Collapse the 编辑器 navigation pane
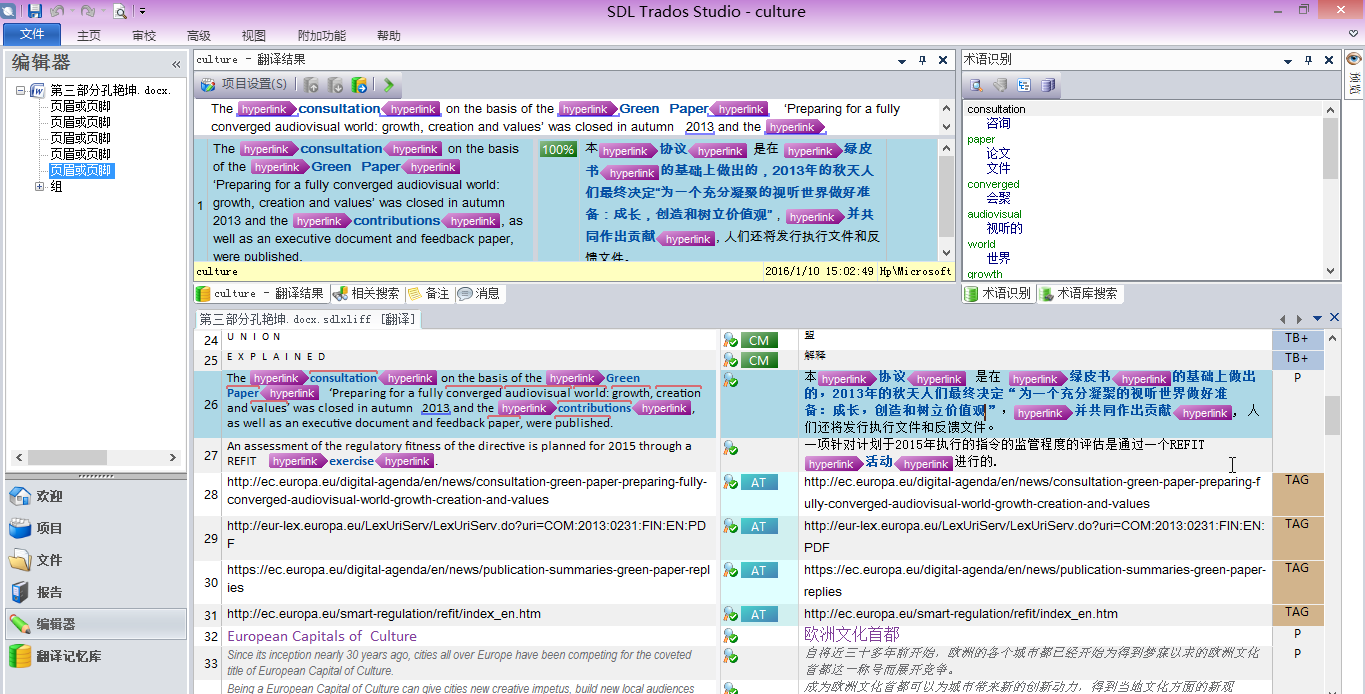1365x694 pixels. [176, 64]
